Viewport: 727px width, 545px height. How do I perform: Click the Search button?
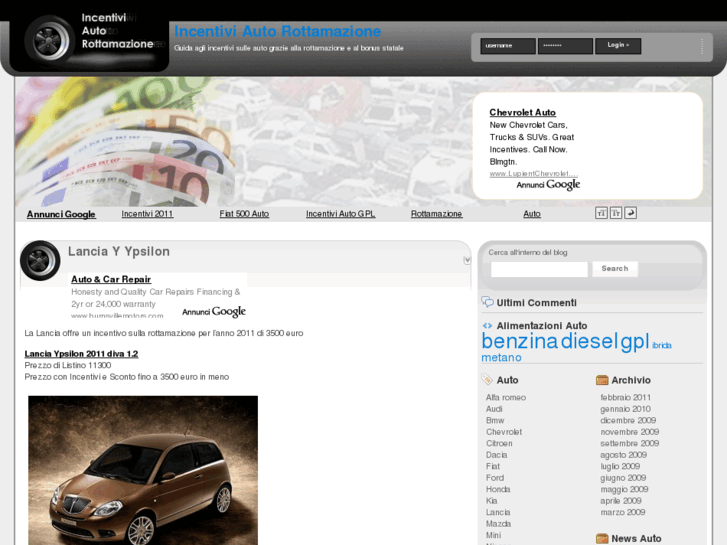[x=615, y=269]
